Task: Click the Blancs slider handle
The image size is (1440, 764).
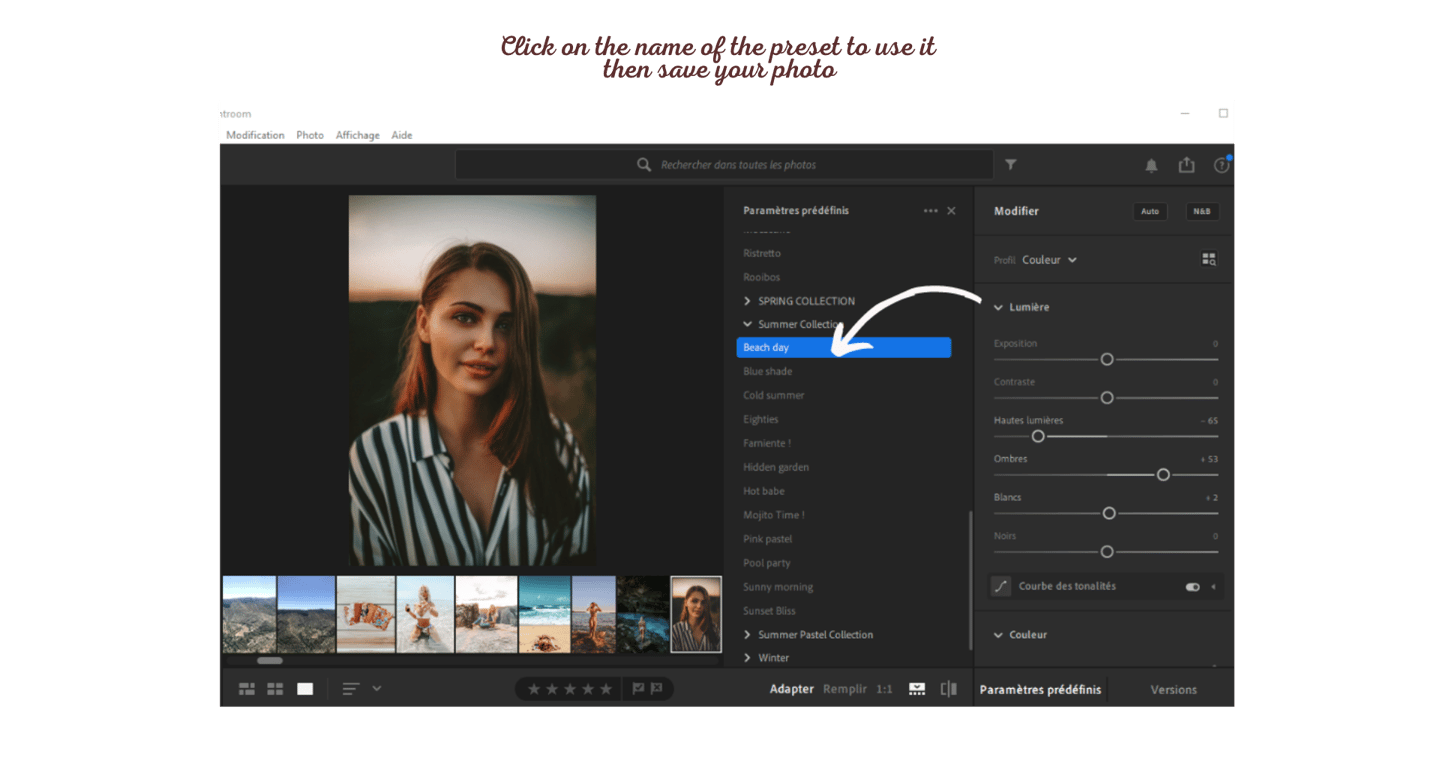Action: tap(1109, 513)
